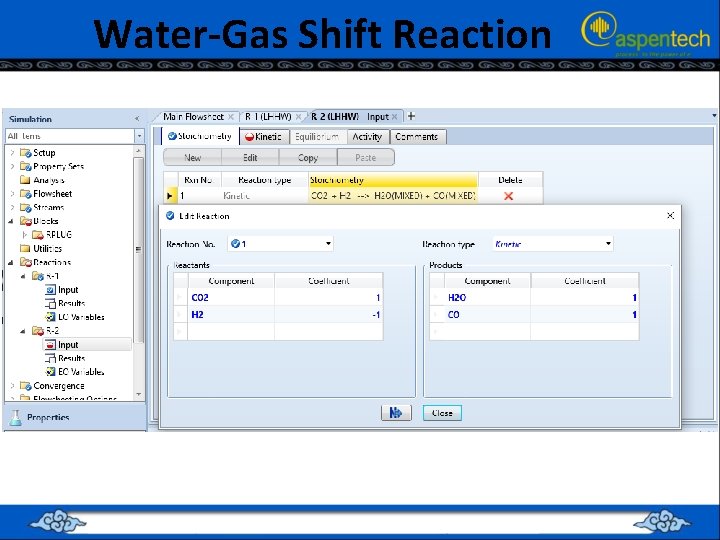Click the R-2 EO Variables icon
Screen dimensions: 720x540
50,372
